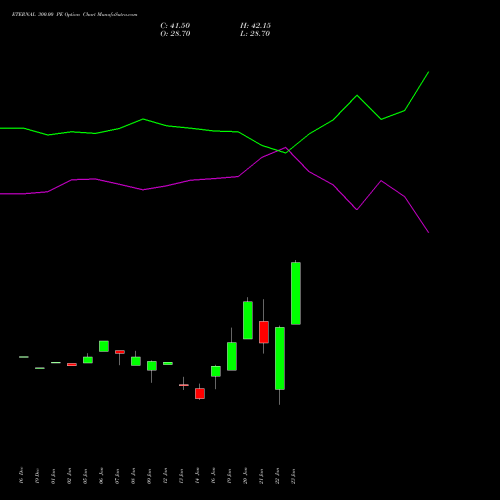The width and height of the screenshot is (500, 500).
Task: Select the tall green candle for 23 Jan
Action: [x=296, y=293]
